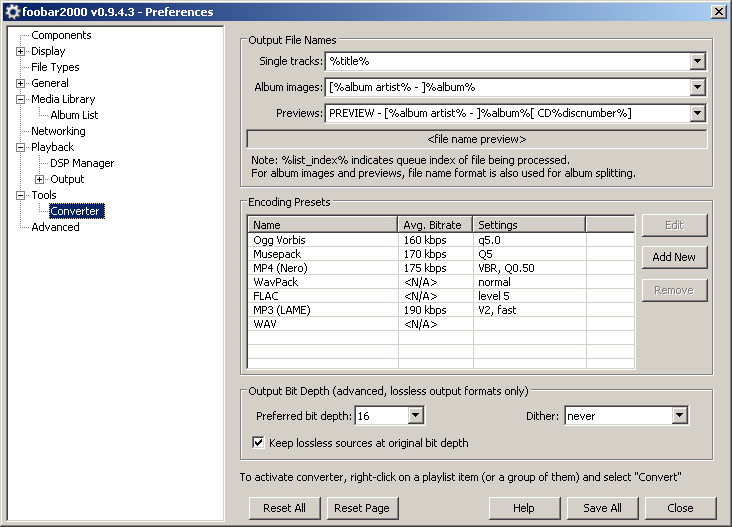Expand the Output node under Playback
The image size is (732, 527).
click(x=40, y=179)
